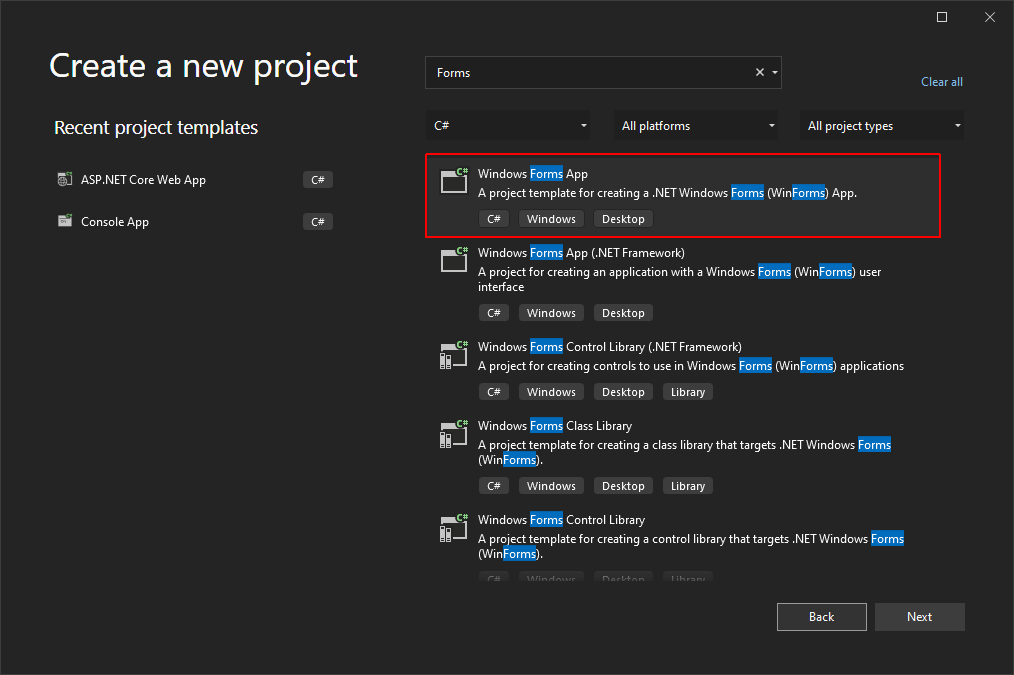Maximize the Create a new project window

[942, 17]
